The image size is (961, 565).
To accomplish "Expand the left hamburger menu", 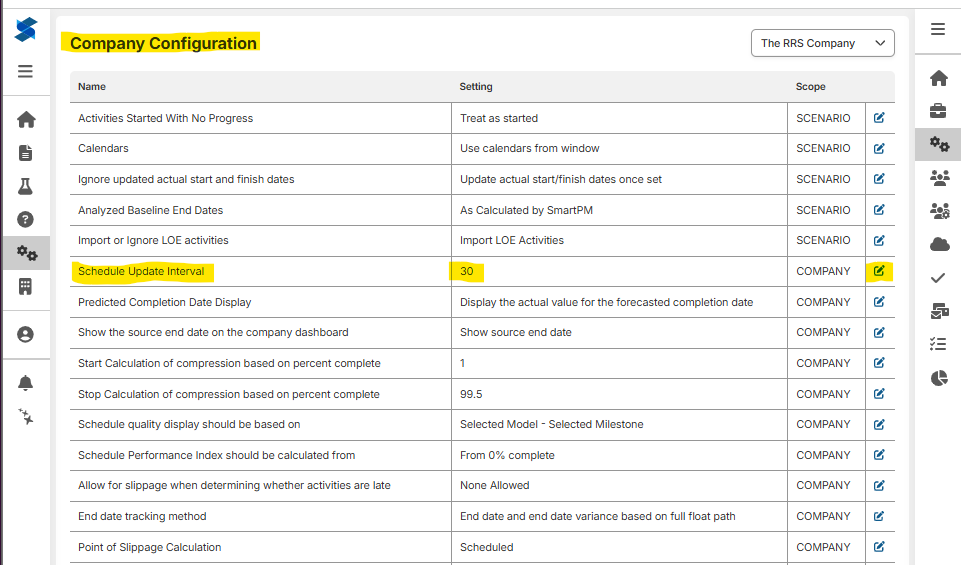I will coord(25,71).
